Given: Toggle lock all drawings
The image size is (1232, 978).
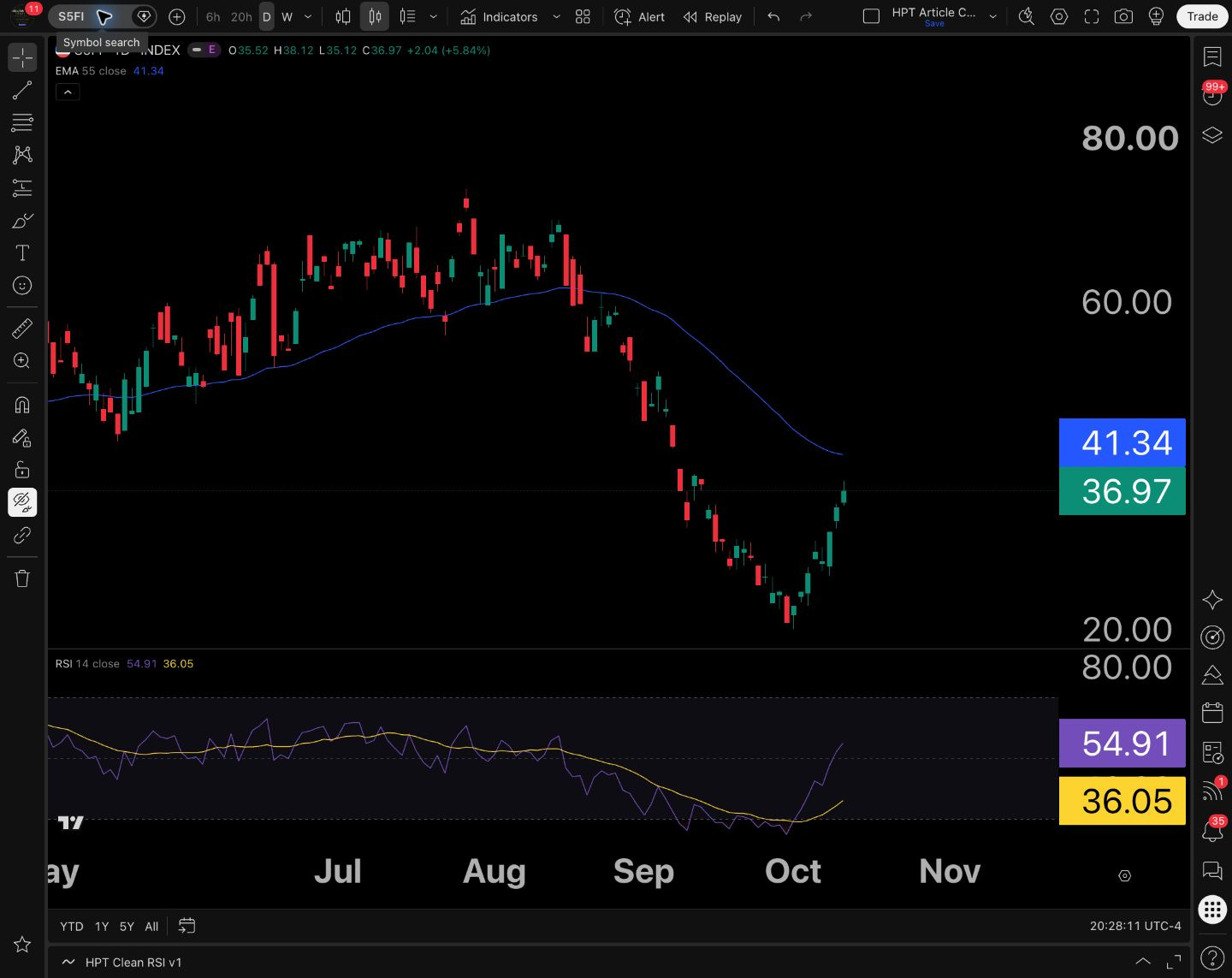Looking at the screenshot, I should point(22,470).
